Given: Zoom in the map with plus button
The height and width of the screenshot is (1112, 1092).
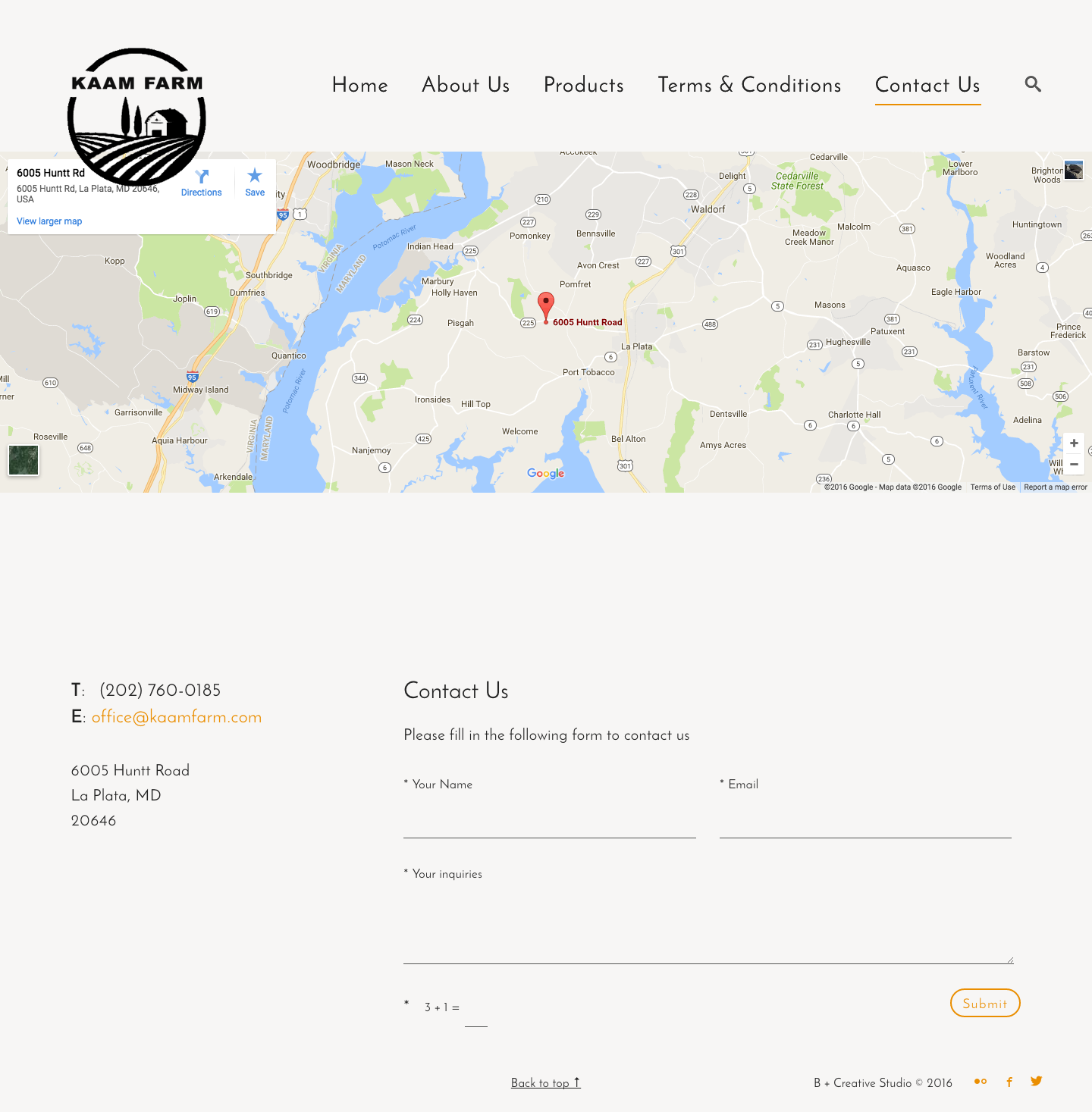Looking at the screenshot, I should pyautogui.click(x=1074, y=443).
